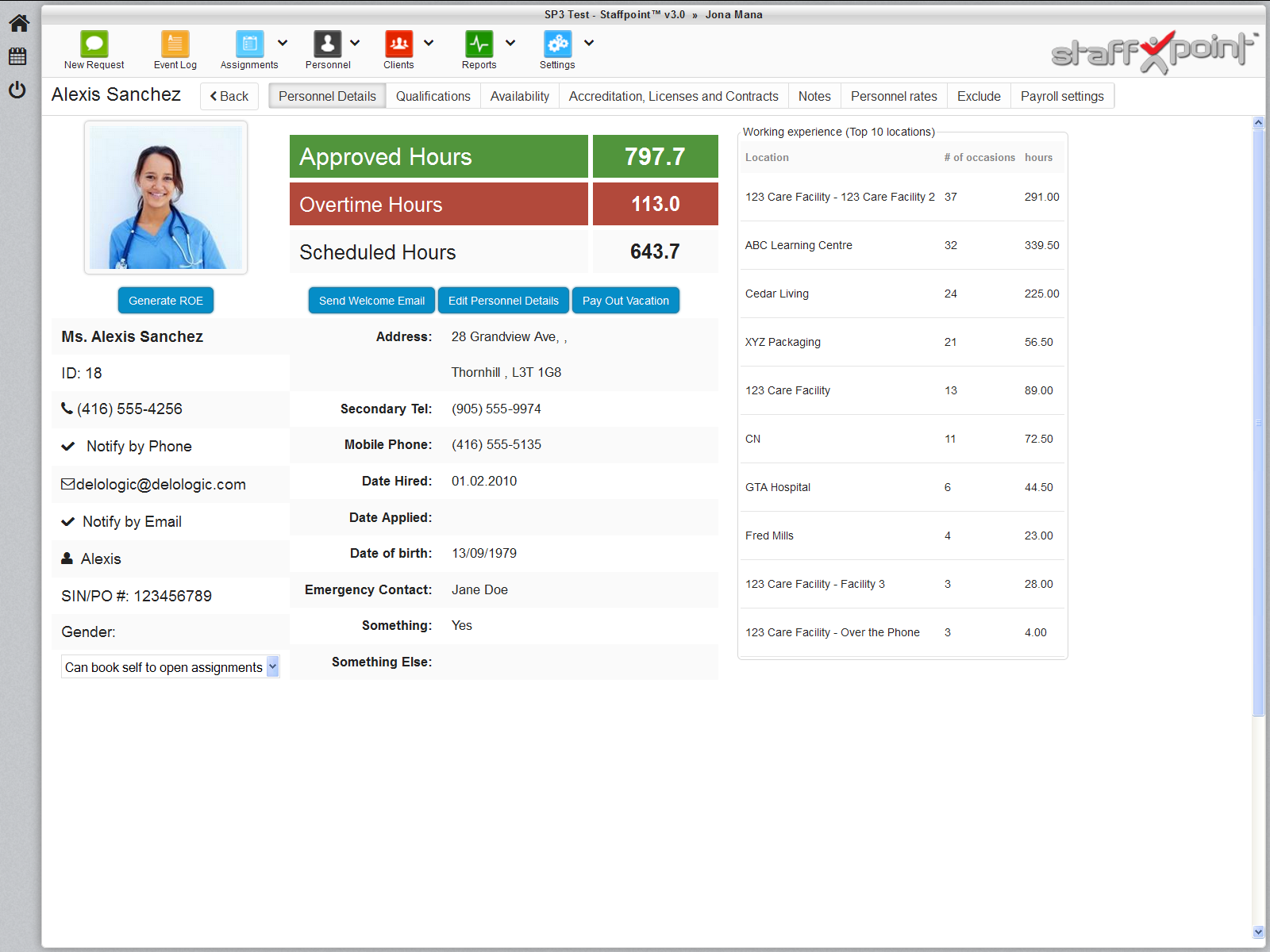Open the calendar from the sidebar
The image size is (1270, 952).
[x=17, y=56]
